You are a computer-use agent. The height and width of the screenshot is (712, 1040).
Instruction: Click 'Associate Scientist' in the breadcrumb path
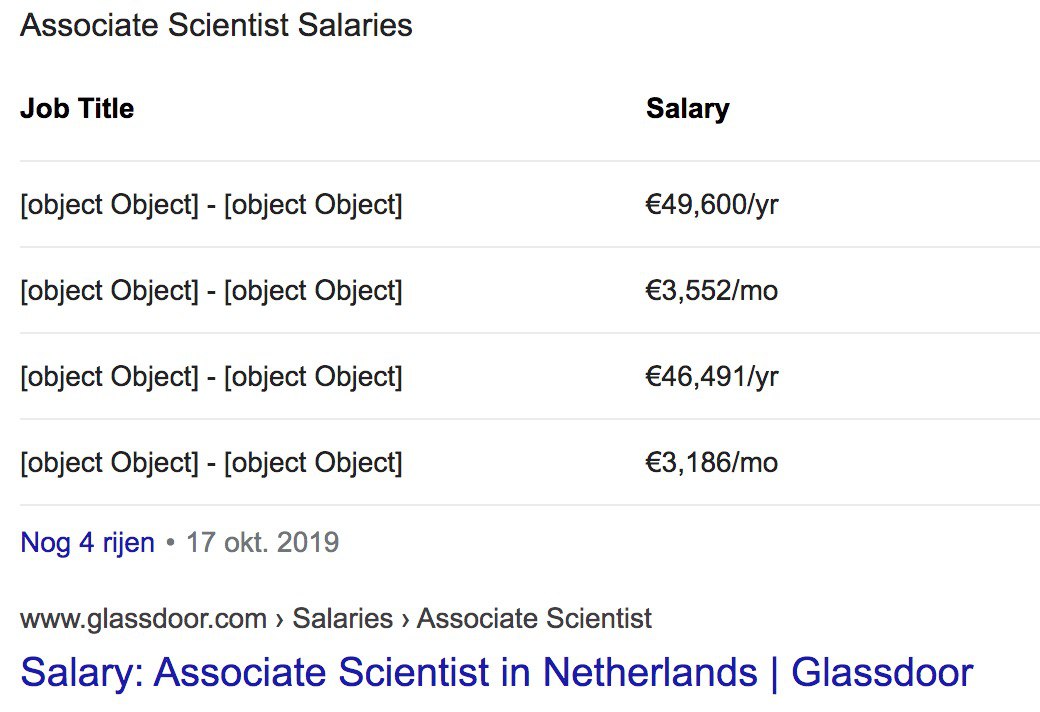coord(534,618)
